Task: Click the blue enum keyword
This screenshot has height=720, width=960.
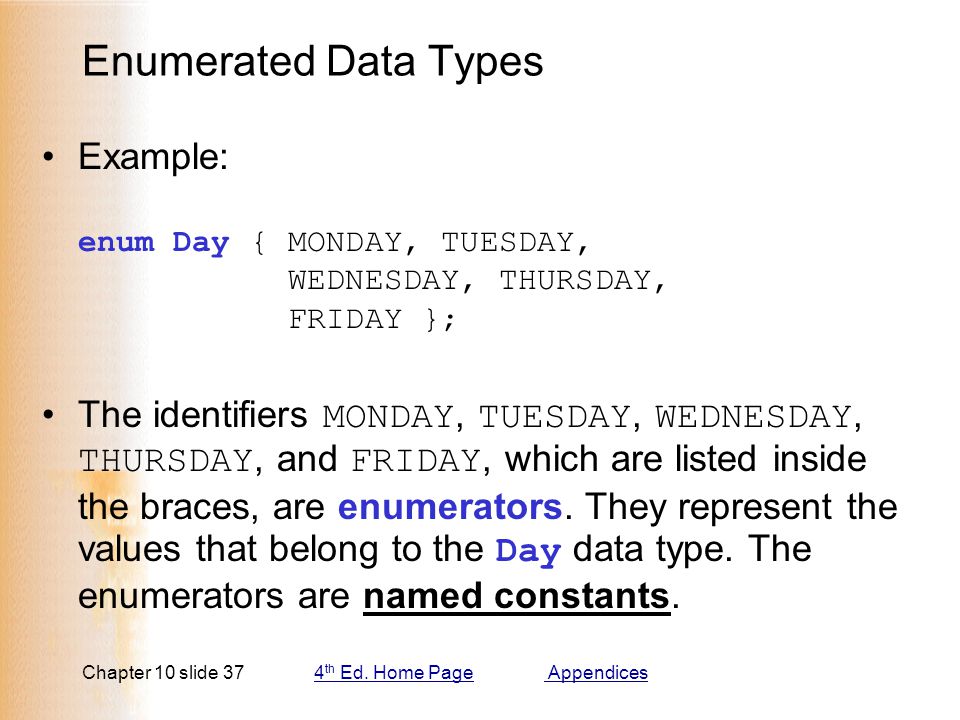Action: pyautogui.click(x=116, y=242)
